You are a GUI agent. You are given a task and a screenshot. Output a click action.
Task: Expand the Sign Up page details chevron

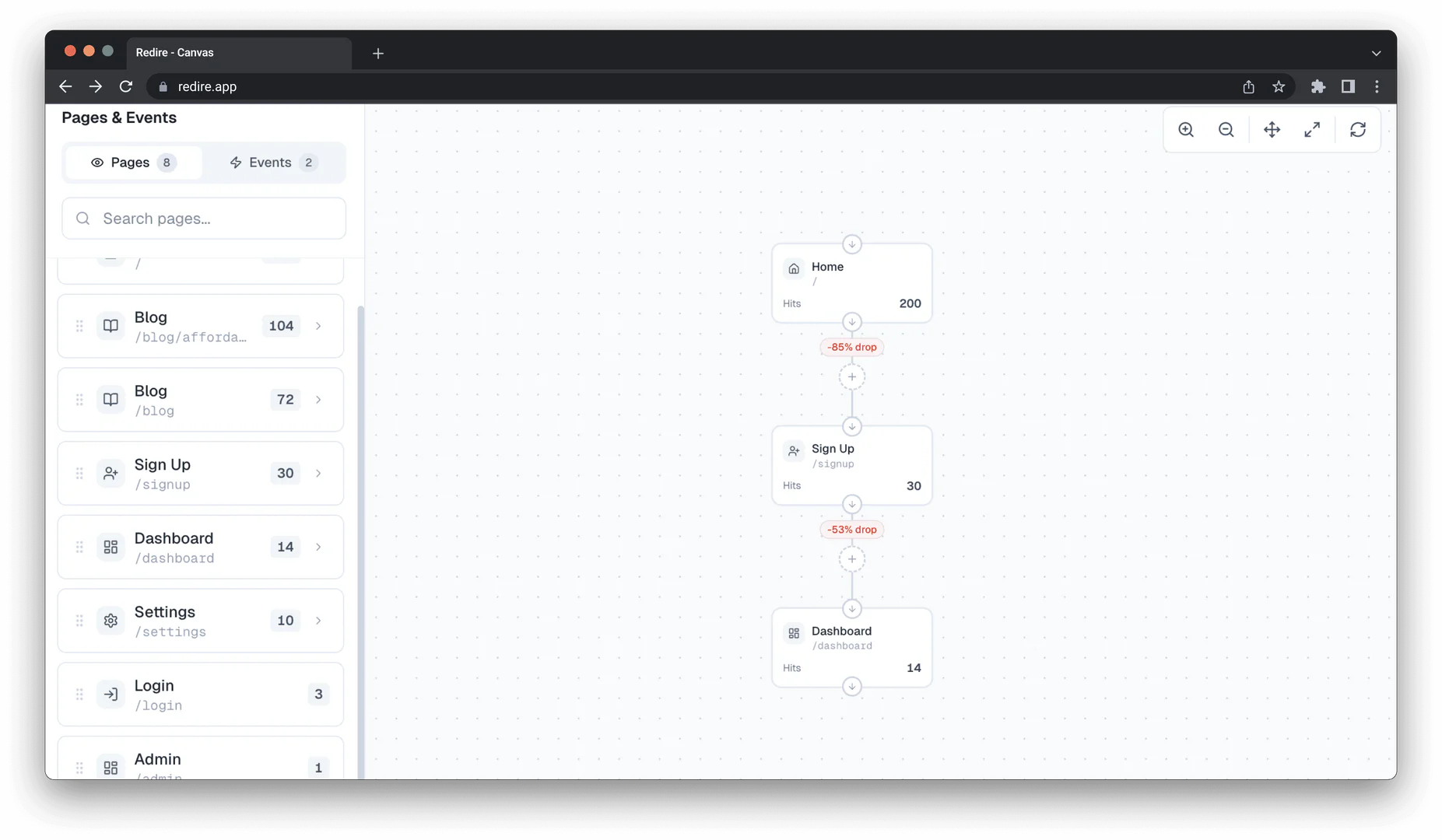tap(318, 473)
